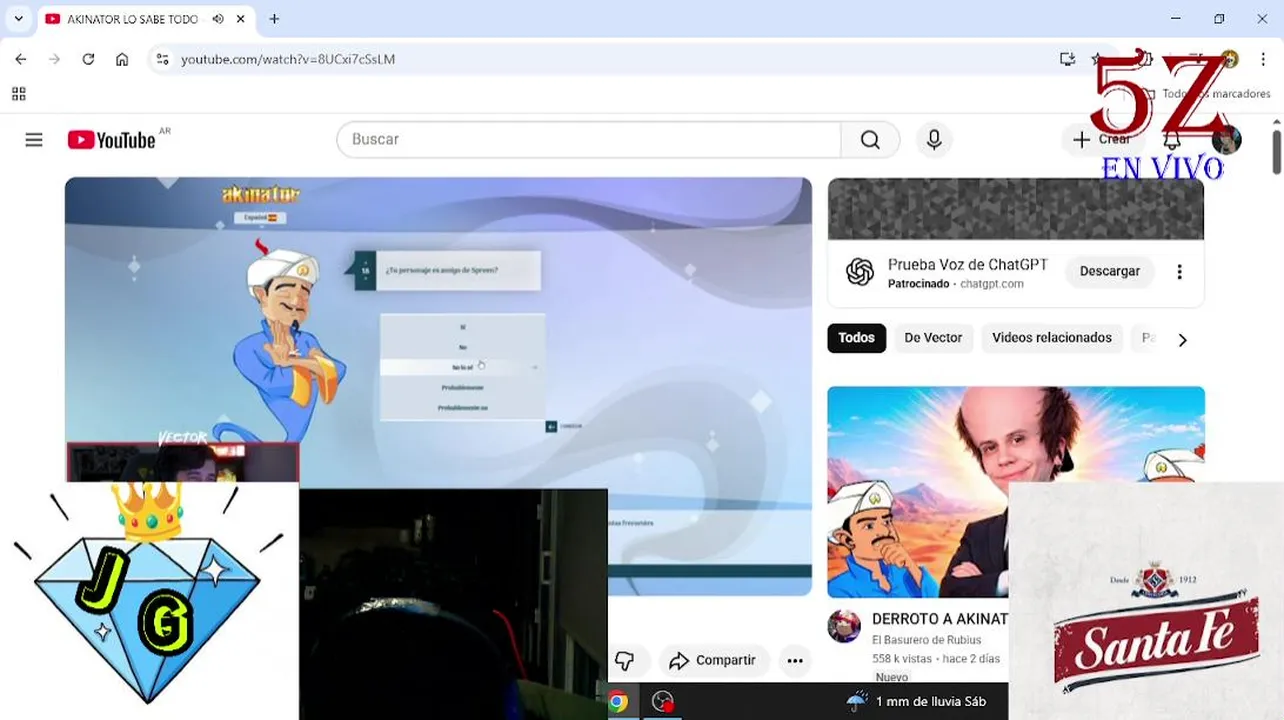Open the Prueba Voz de ChatGPT ad
The width and height of the screenshot is (1284, 720).
[x=967, y=265]
